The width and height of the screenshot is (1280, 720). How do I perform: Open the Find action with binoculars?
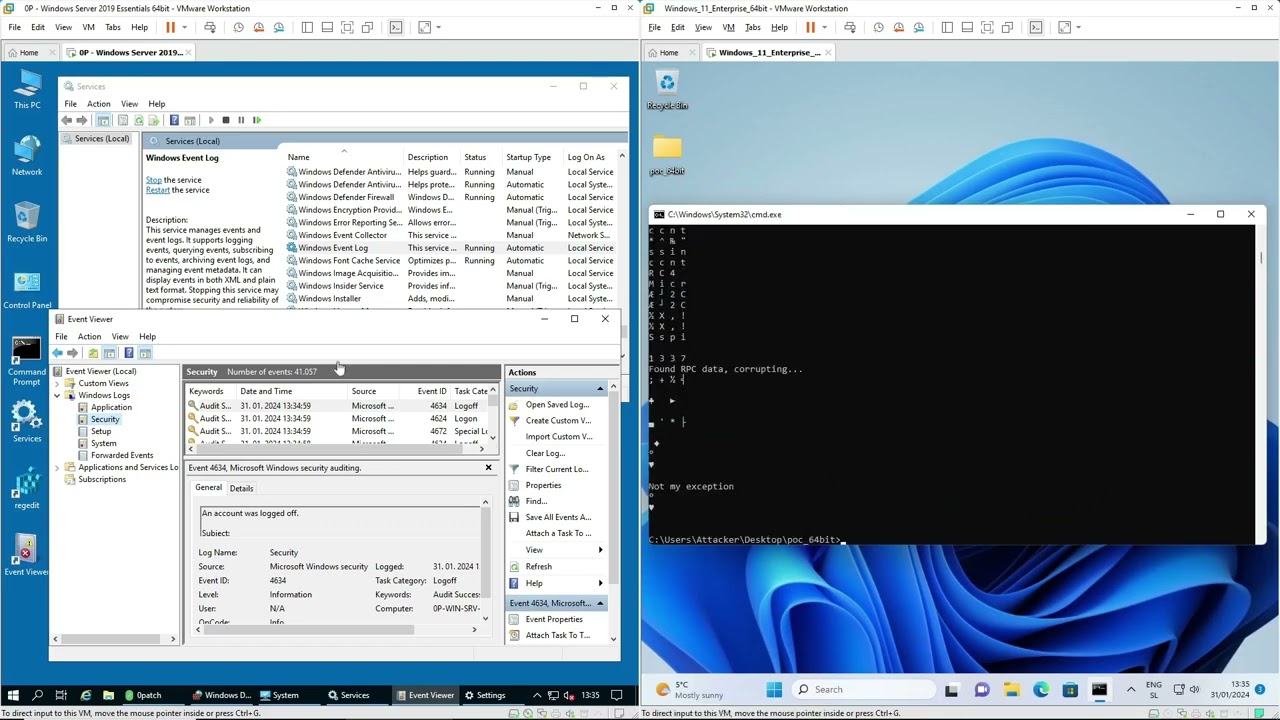536,501
